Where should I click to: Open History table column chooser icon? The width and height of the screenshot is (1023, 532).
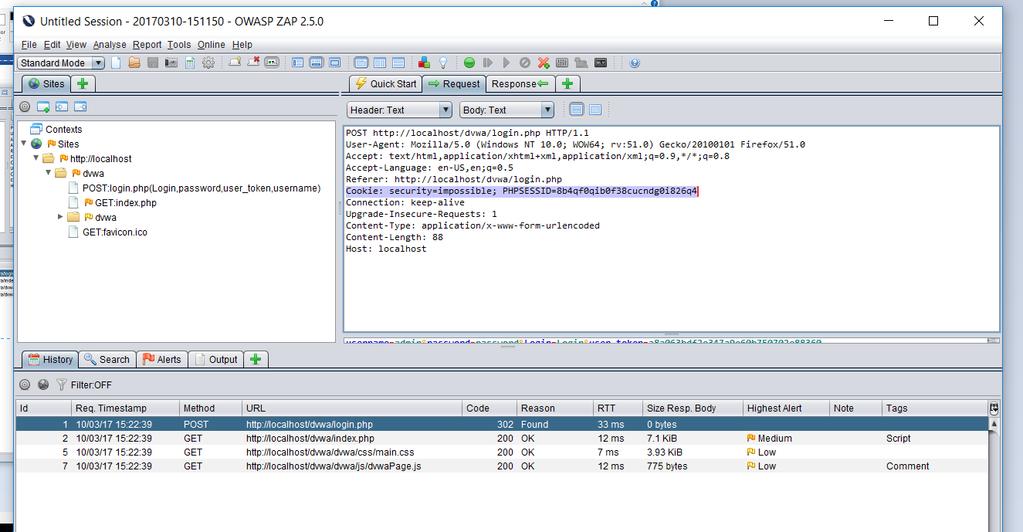(x=994, y=408)
